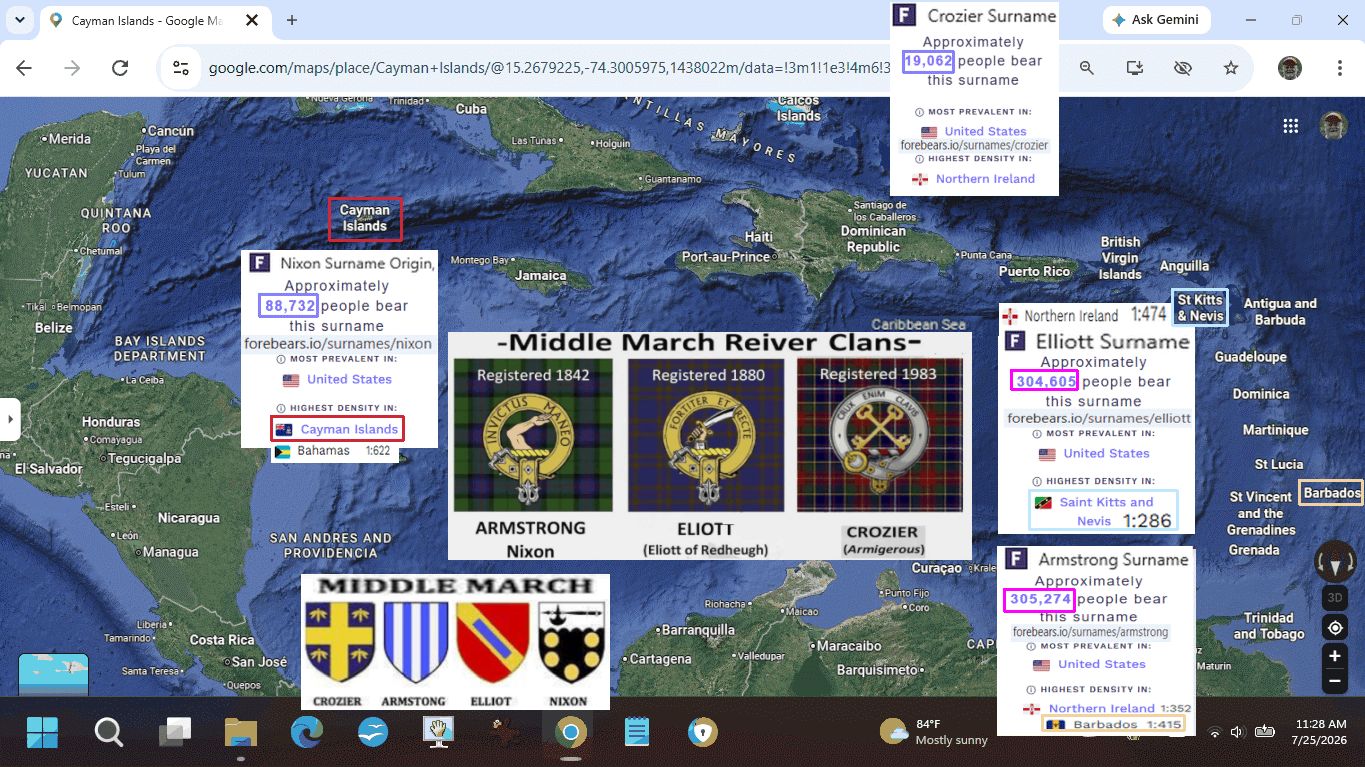1365x767 pixels.
Task: Open the Google account avatar on the map
Action: click(1333, 126)
